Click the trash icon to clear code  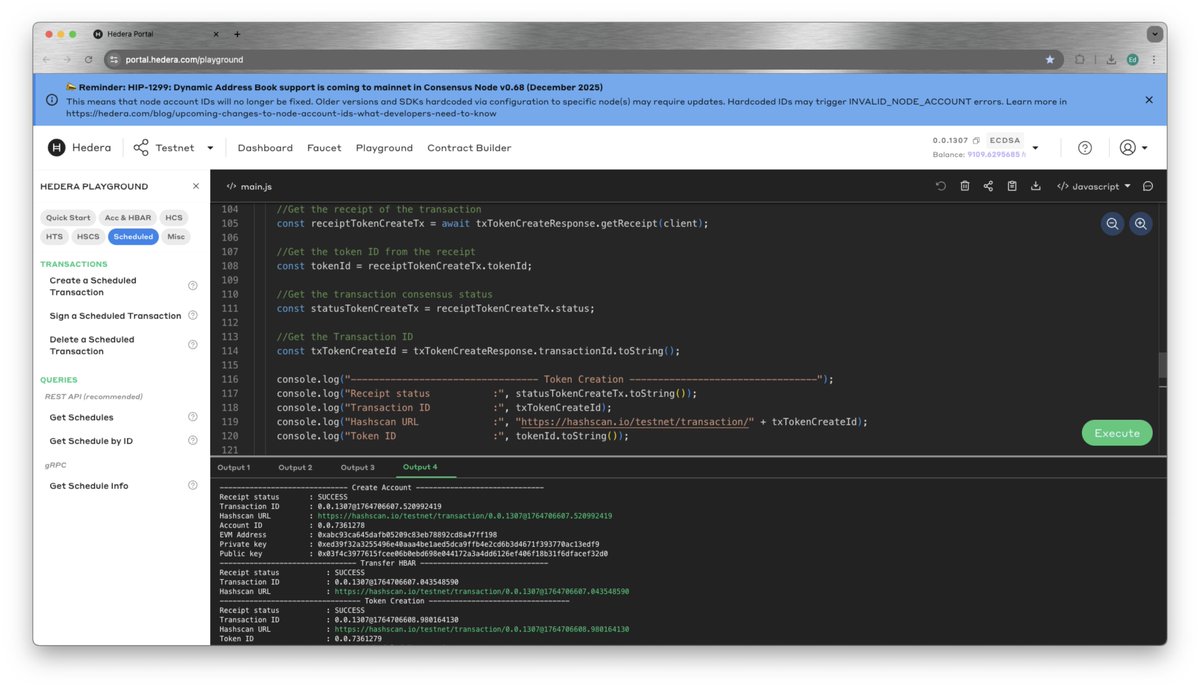pos(964,186)
